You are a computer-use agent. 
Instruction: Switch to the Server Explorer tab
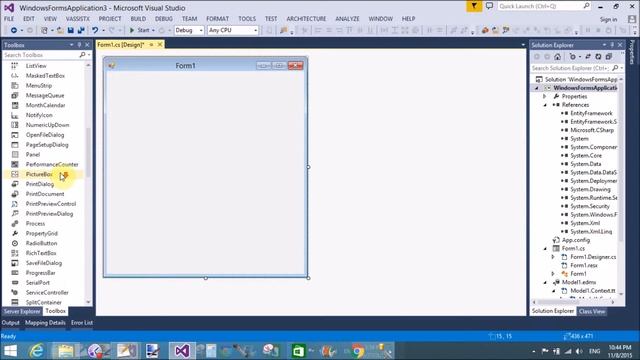pyautogui.click(x=22, y=311)
